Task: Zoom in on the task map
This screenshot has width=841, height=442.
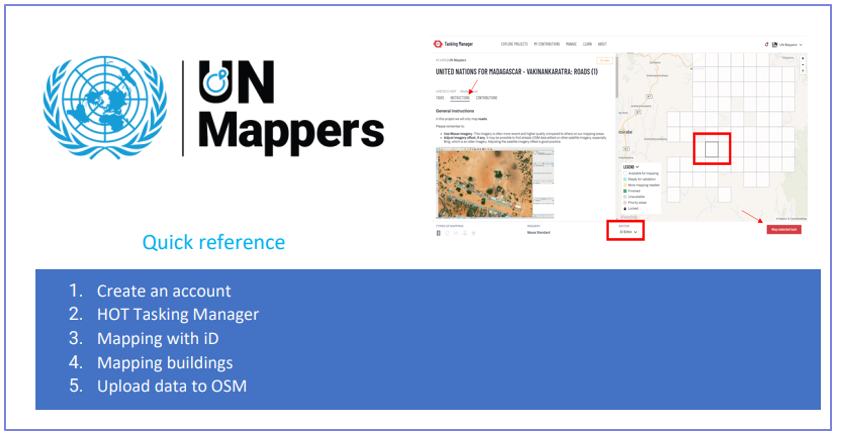Action: (x=804, y=59)
